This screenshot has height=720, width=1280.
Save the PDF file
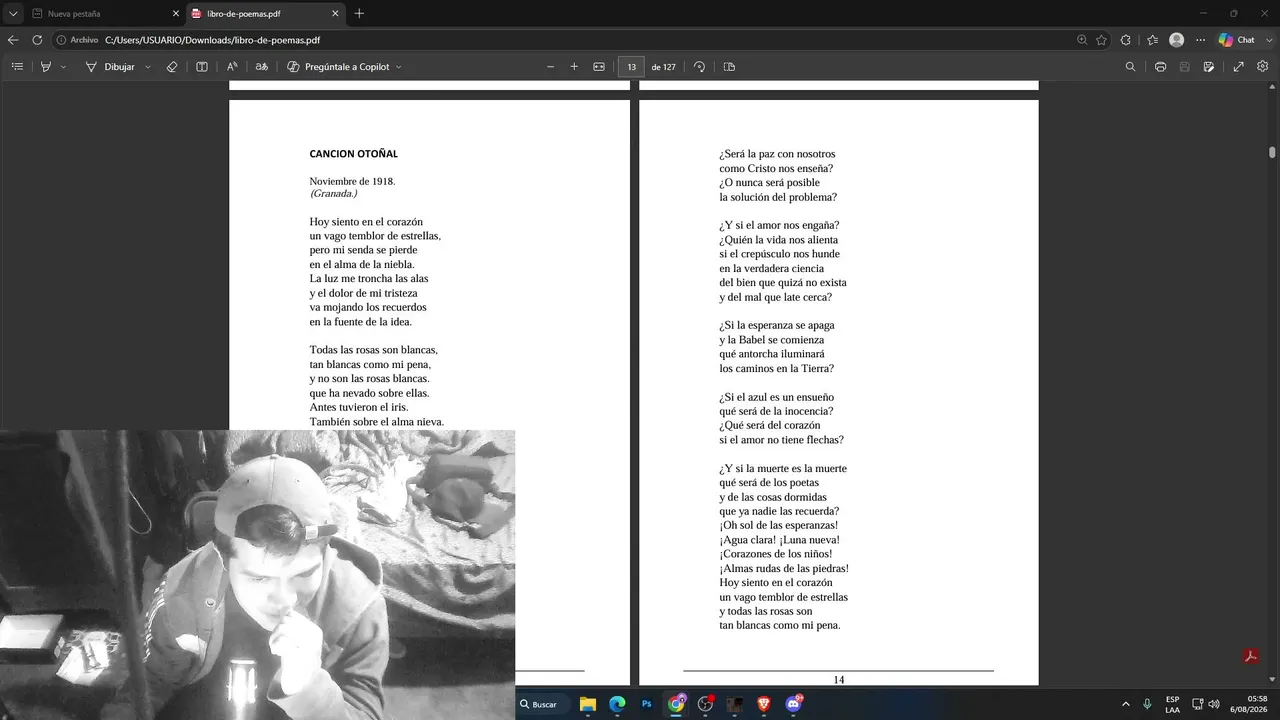point(1185,67)
